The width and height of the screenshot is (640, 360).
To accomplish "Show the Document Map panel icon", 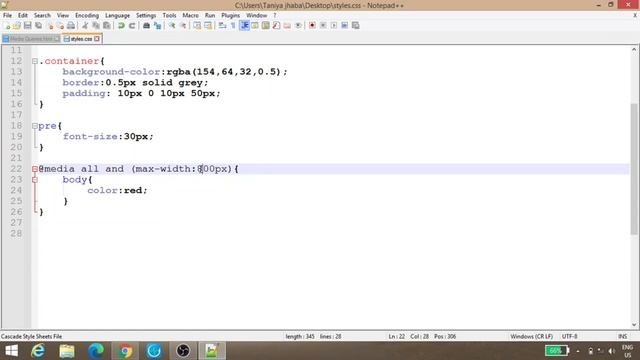I will tap(266, 26).
